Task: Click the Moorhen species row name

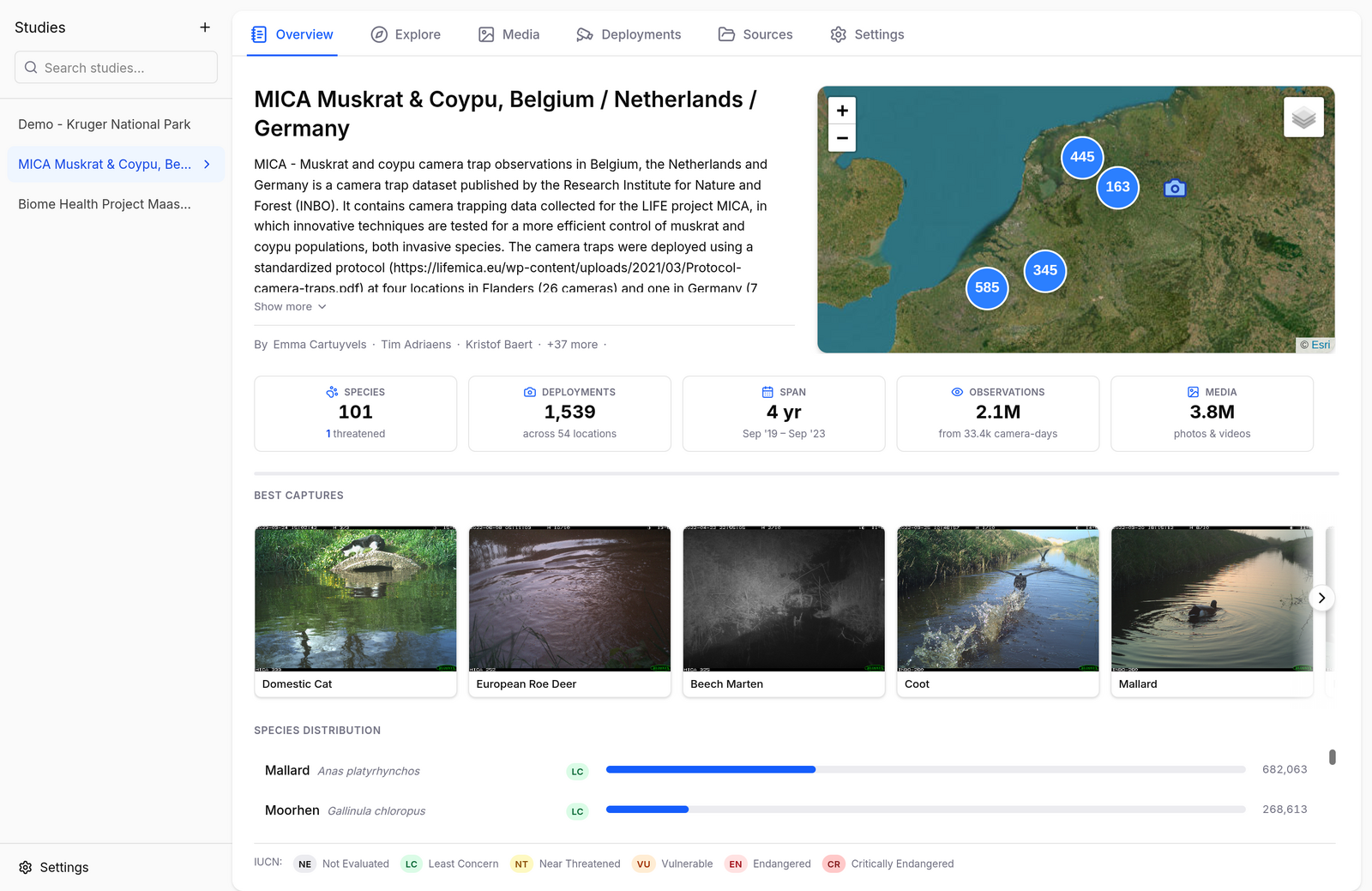Action: (x=292, y=810)
